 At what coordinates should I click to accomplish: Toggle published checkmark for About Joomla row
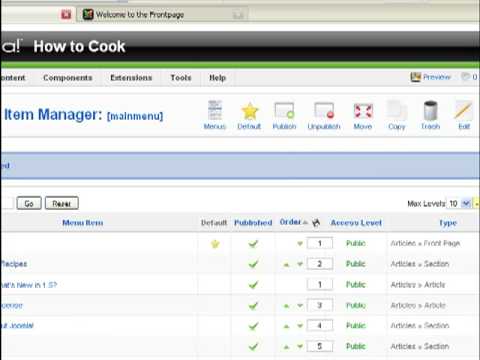(x=253, y=326)
